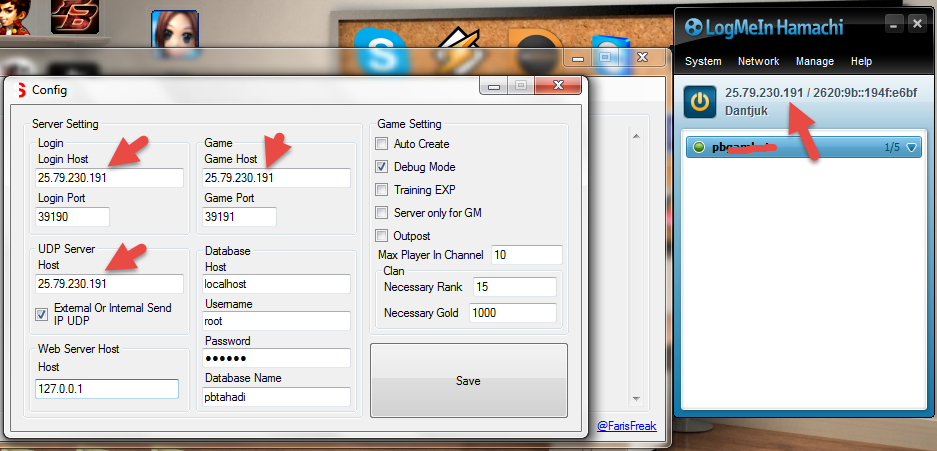Click the Config window app icon
The width and height of the screenshot is (937, 451).
click(x=21, y=90)
